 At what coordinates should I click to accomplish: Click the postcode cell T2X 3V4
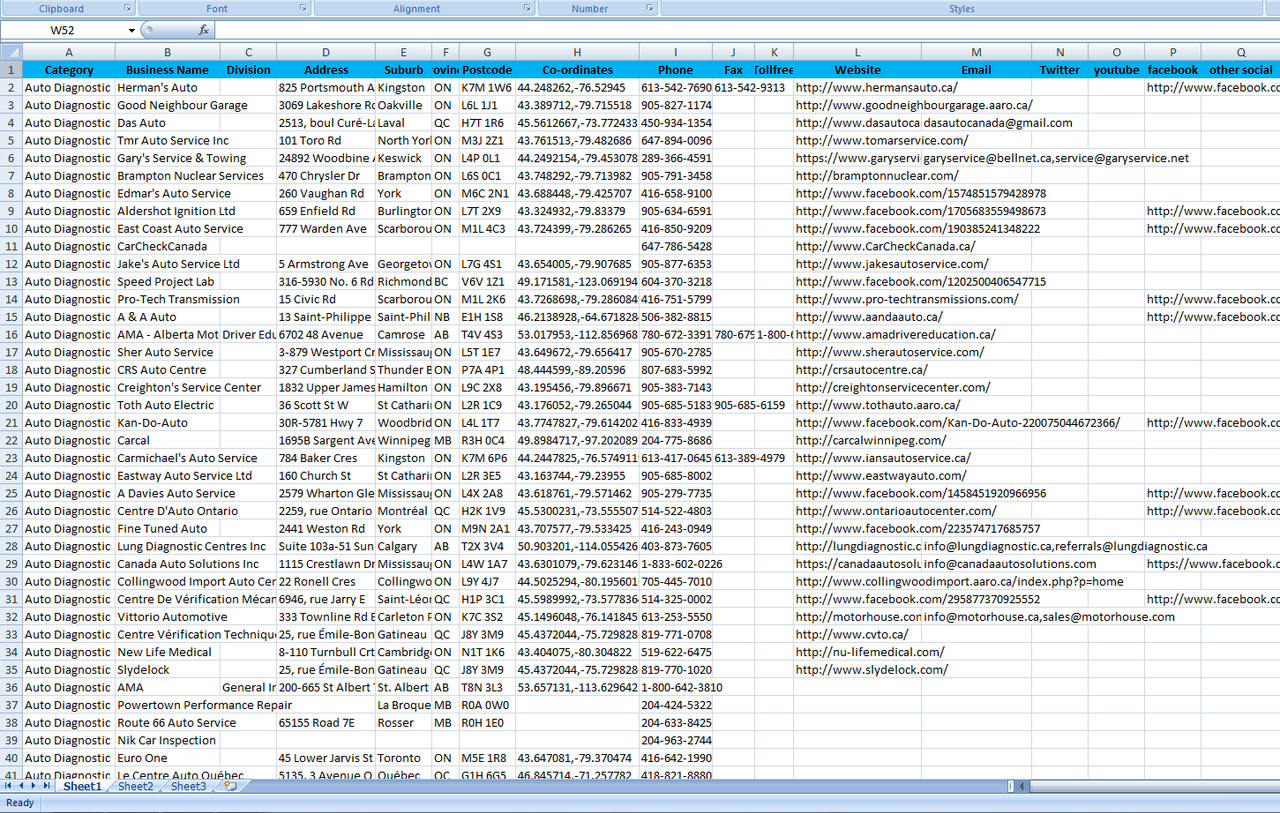[486, 547]
